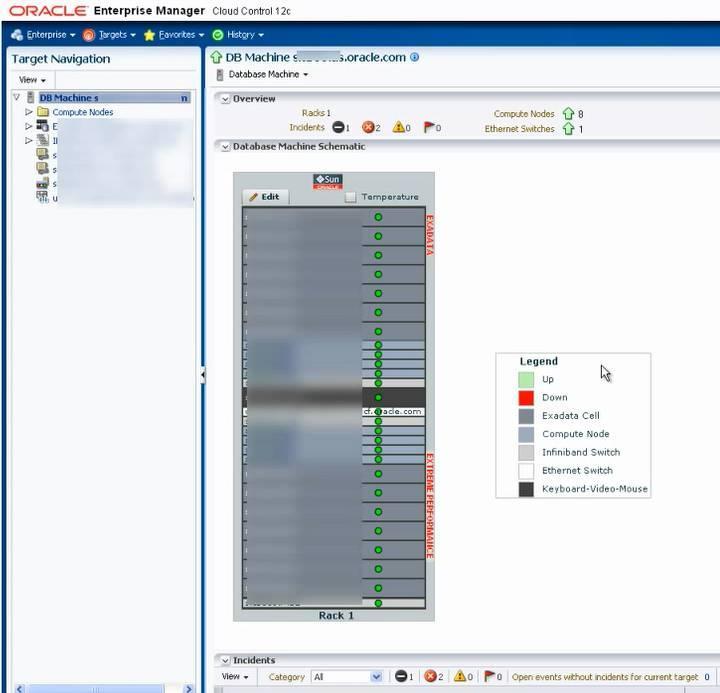
Task: Click the Rack 1 label below the schematic
Action: [x=336, y=615]
